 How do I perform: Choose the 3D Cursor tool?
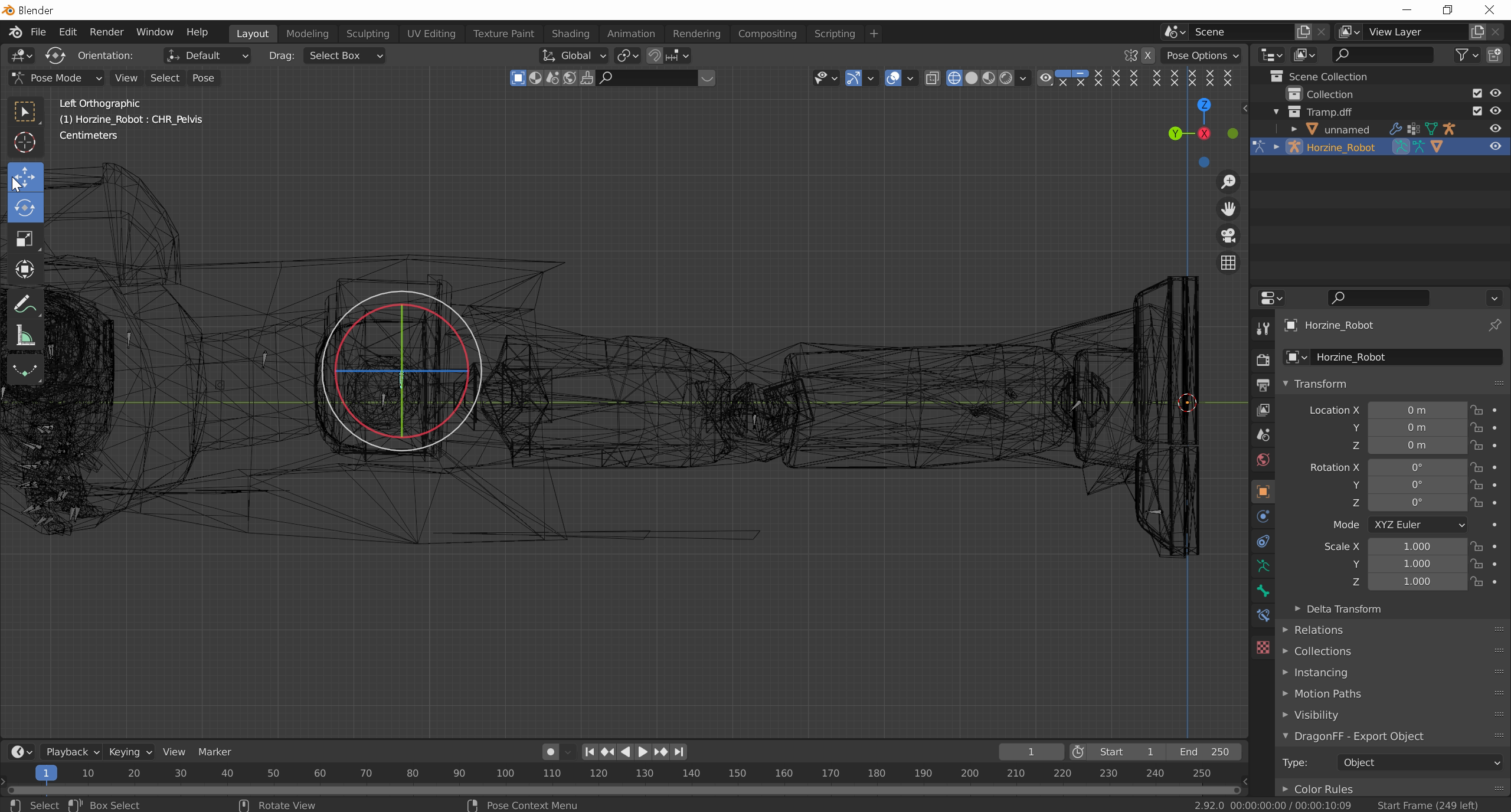point(24,142)
